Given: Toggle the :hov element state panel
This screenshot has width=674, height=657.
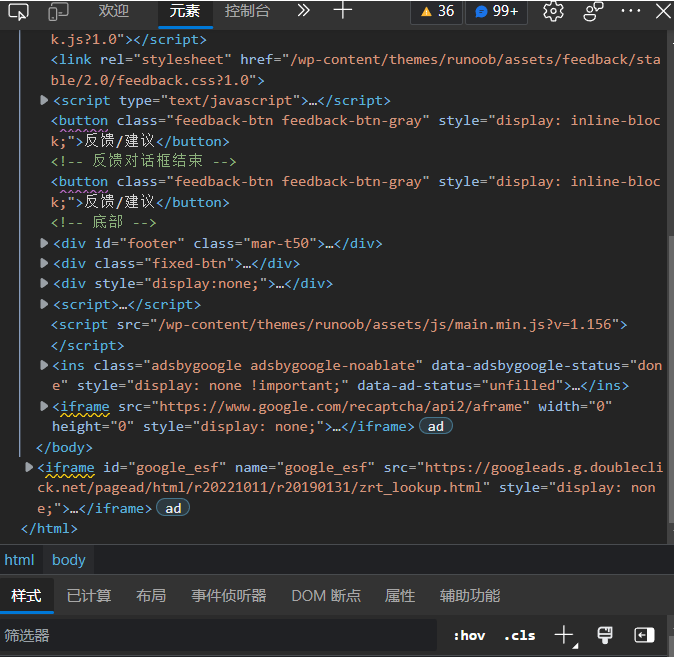Looking at the screenshot, I should (468, 635).
